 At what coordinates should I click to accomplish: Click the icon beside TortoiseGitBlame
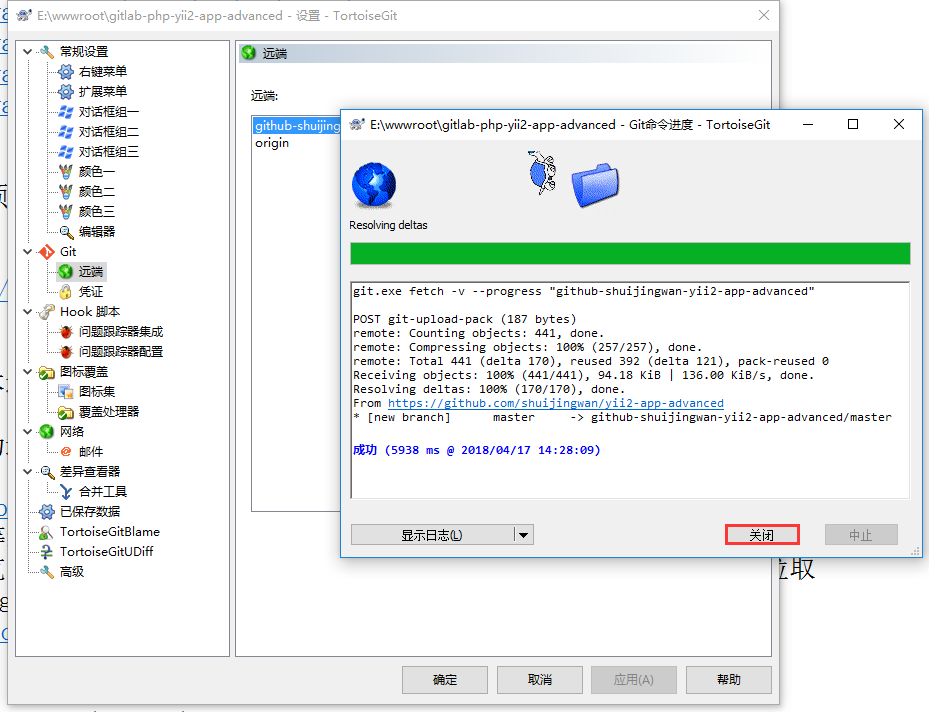(x=46, y=532)
